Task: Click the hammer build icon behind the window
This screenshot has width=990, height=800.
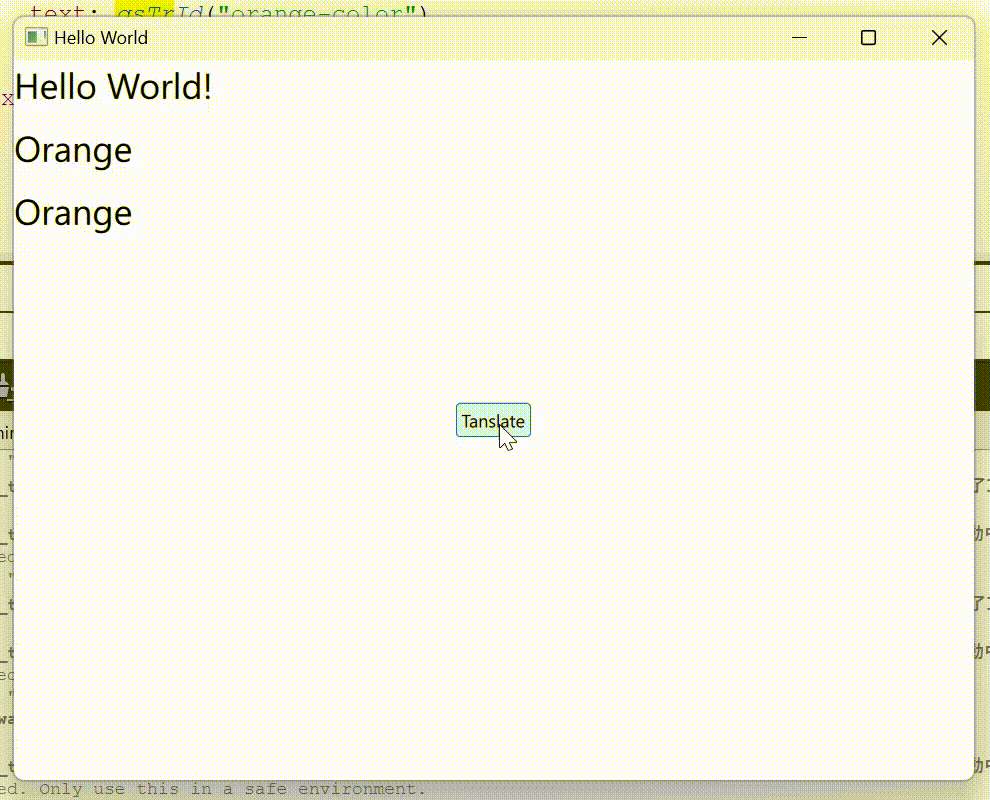Action: pyautogui.click(x=5, y=383)
